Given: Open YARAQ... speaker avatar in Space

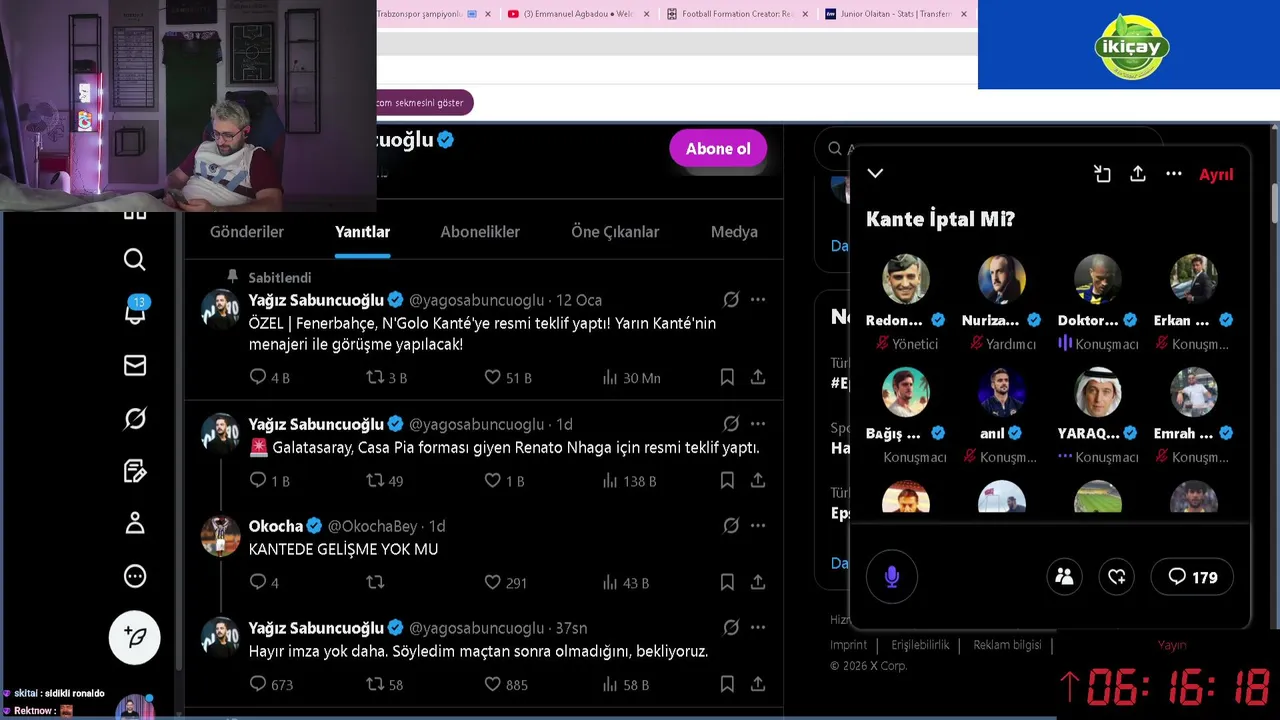Looking at the screenshot, I should pos(1098,392).
